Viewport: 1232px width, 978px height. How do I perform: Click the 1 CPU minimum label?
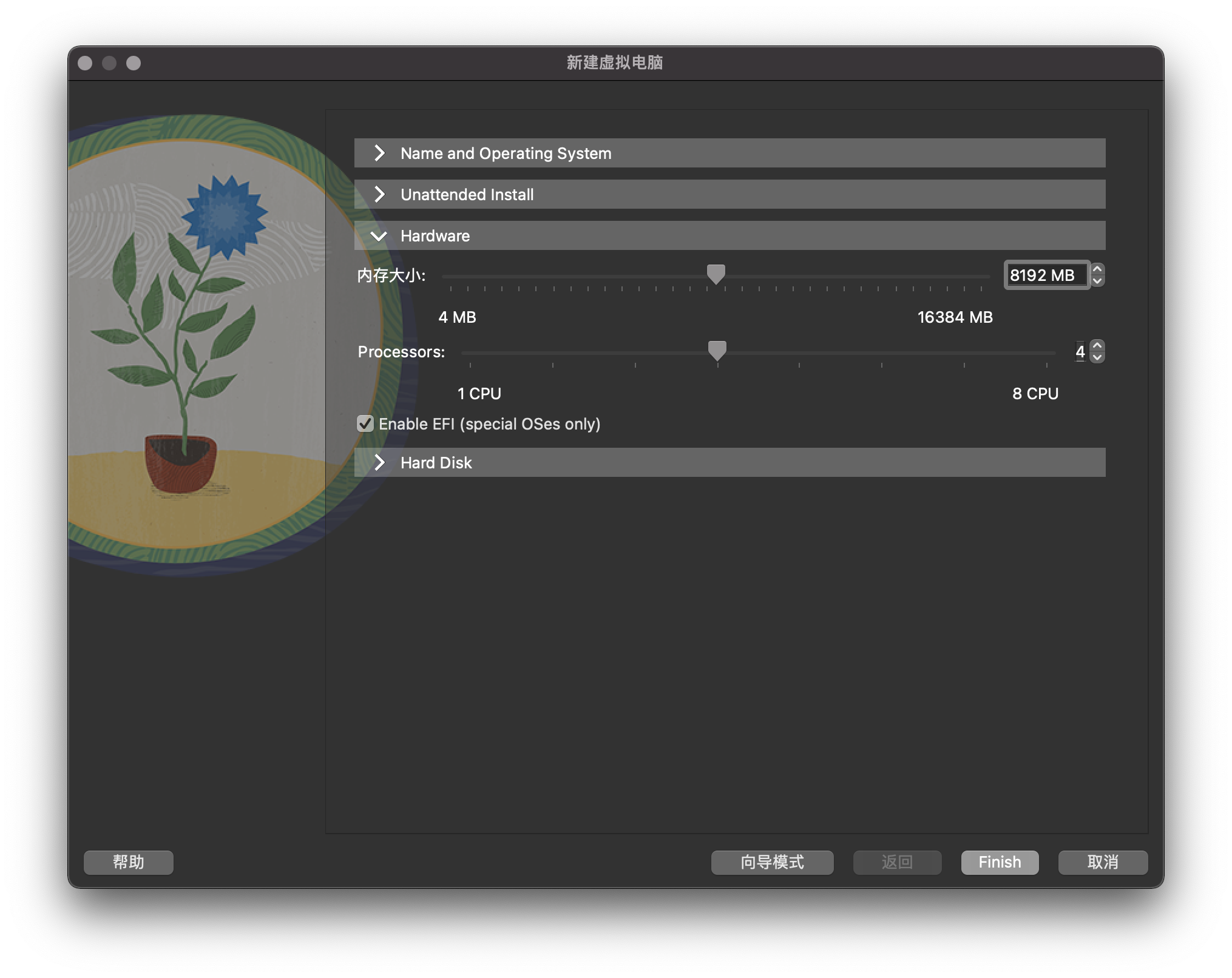click(479, 393)
